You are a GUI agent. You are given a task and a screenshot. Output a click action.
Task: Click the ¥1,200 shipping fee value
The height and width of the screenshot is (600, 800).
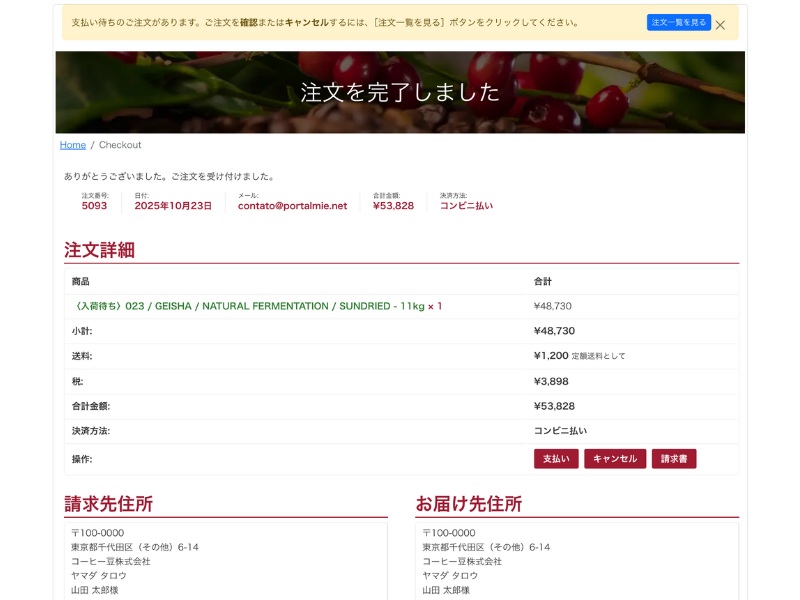click(551, 355)
